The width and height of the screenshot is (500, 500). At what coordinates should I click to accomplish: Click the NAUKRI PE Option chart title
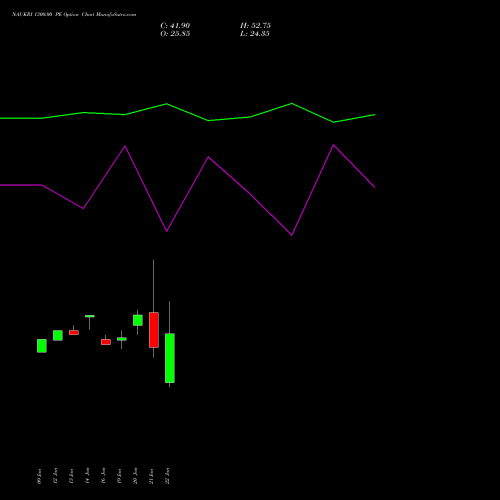(x=74, y=15)
